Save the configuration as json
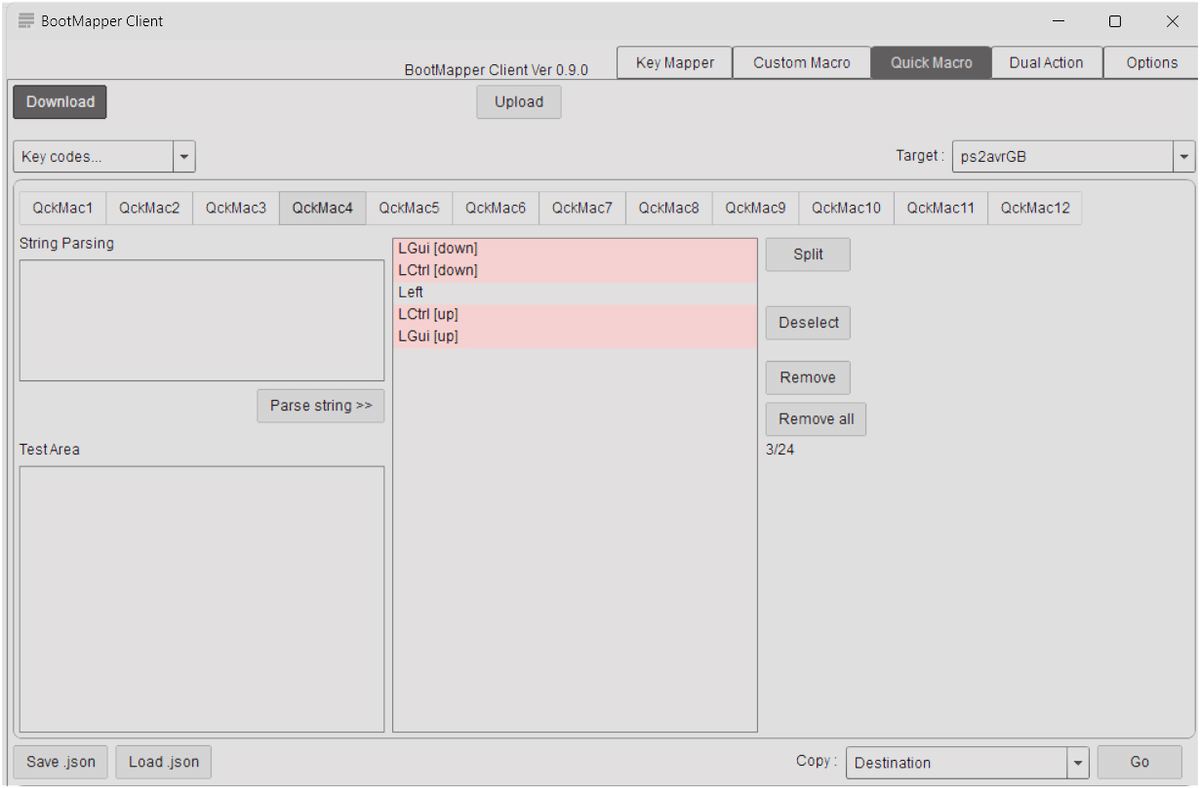The image size is (1200, 788). (x=60, y=762)
